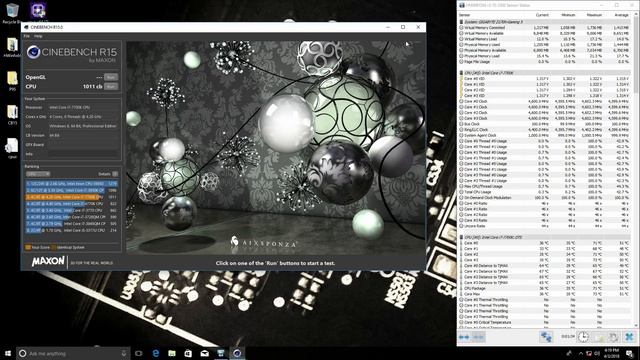Run the CPU benchmark in Cinebench

(x=111, y=87)
